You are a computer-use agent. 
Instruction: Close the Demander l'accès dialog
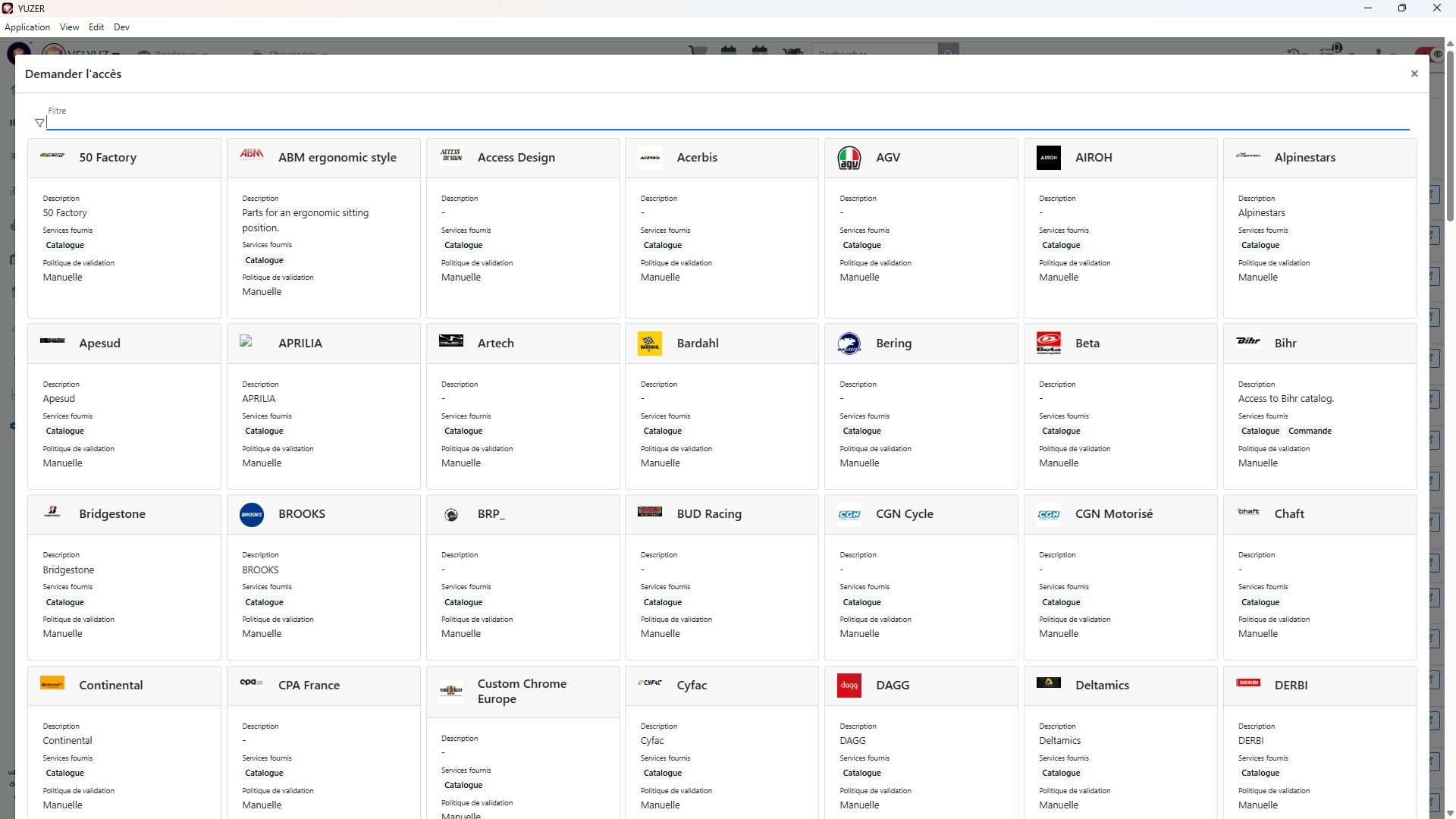[1414, 74]
